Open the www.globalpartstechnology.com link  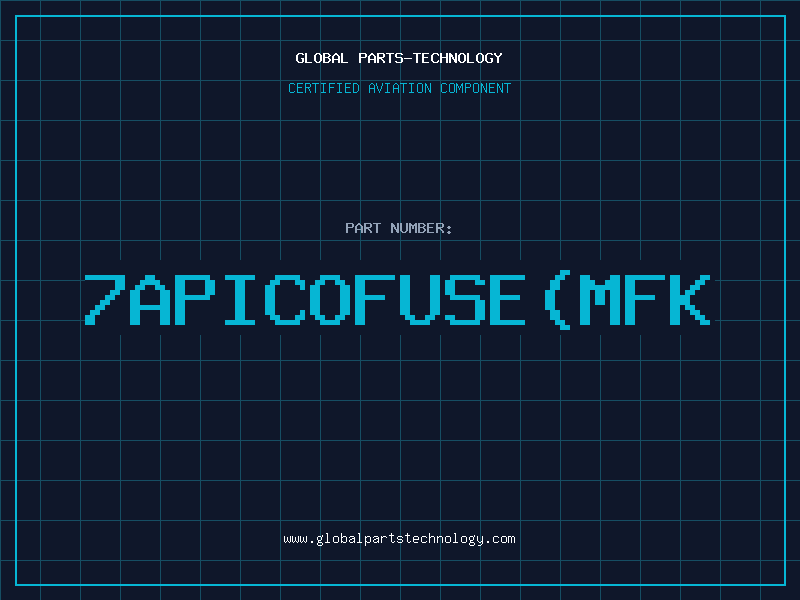coord(399,539)
